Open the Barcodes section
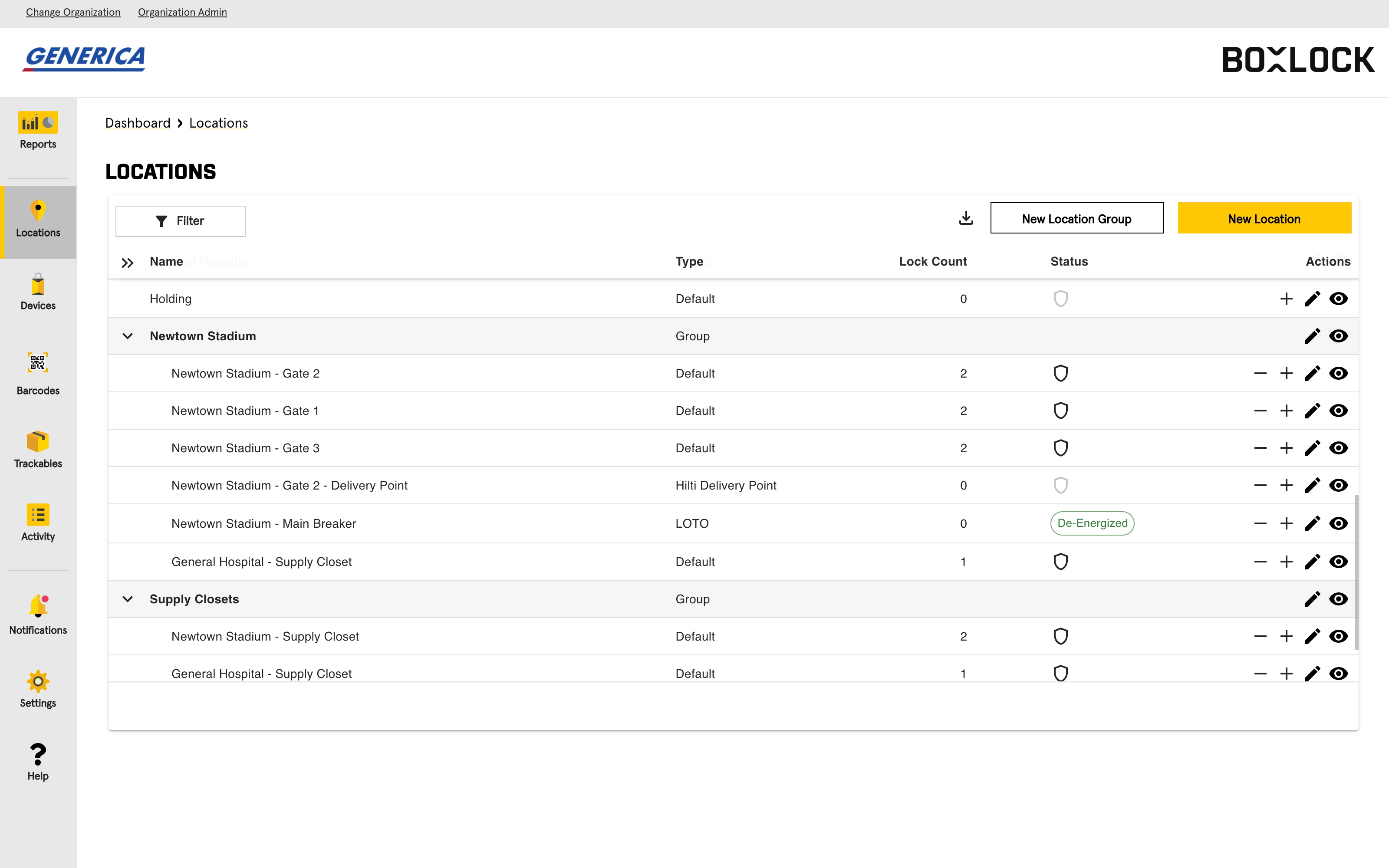1389x868 pixels. tap(38, 373)
